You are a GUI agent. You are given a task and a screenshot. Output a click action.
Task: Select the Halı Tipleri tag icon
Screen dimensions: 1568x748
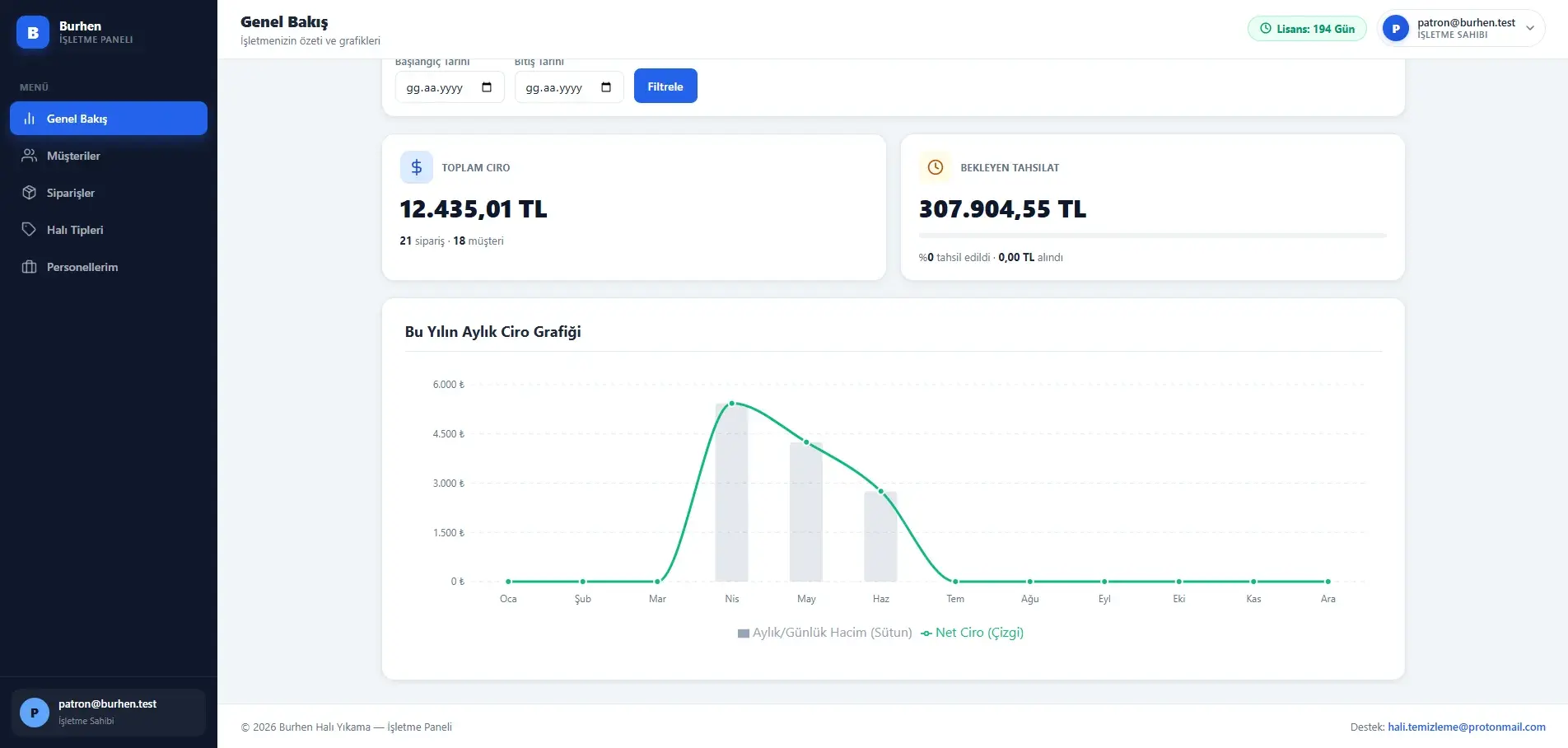tap(30, 230)
